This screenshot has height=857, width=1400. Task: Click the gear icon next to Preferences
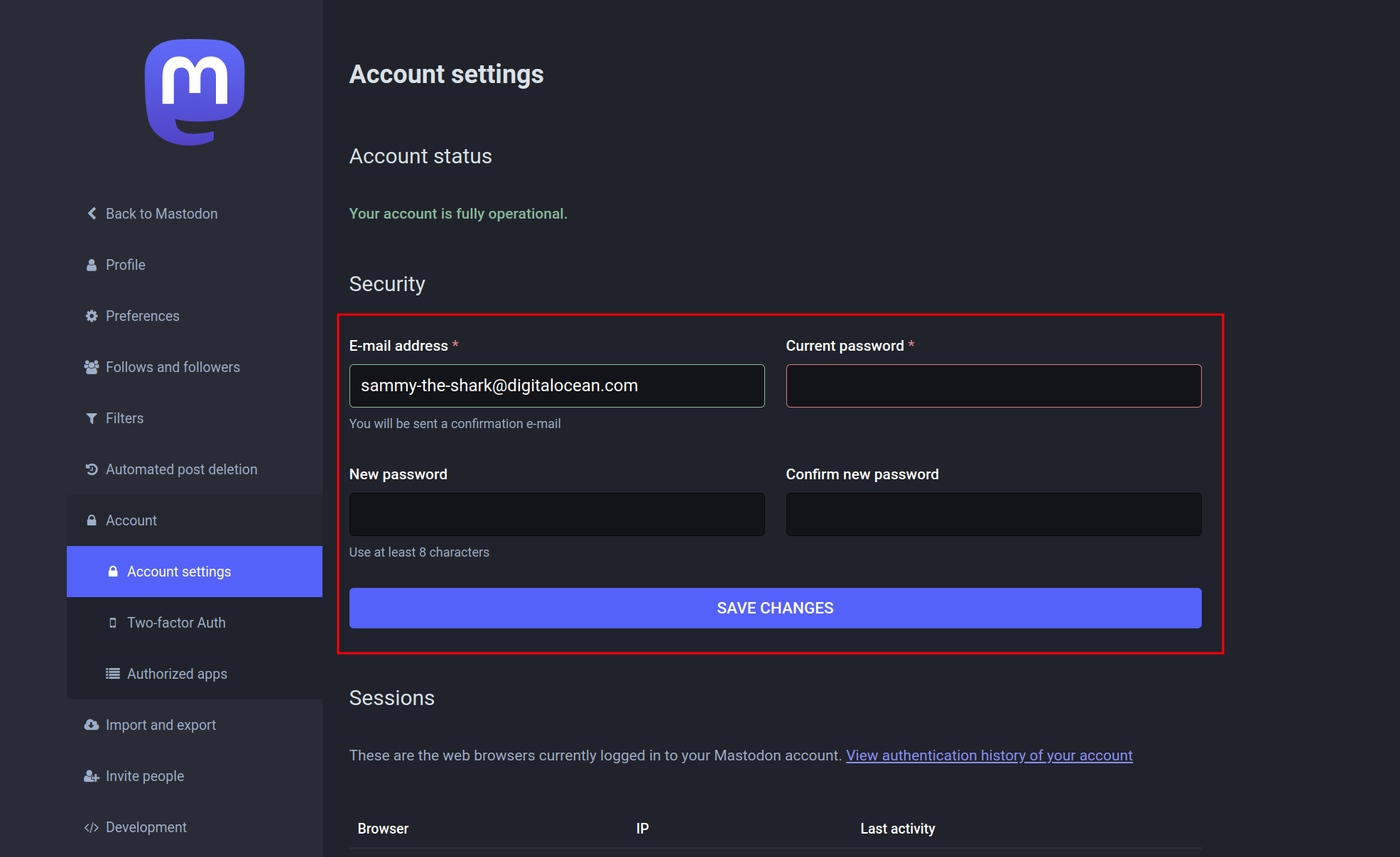pos(92,316)
